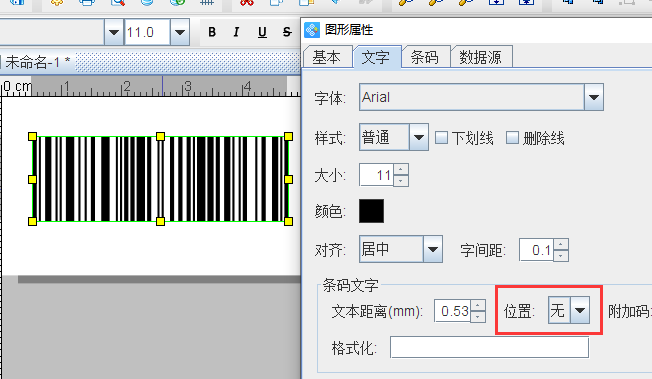Toggle bold formatting in the toolbar
The width and height of the screenshot is (652, 379).
point(212,32)
